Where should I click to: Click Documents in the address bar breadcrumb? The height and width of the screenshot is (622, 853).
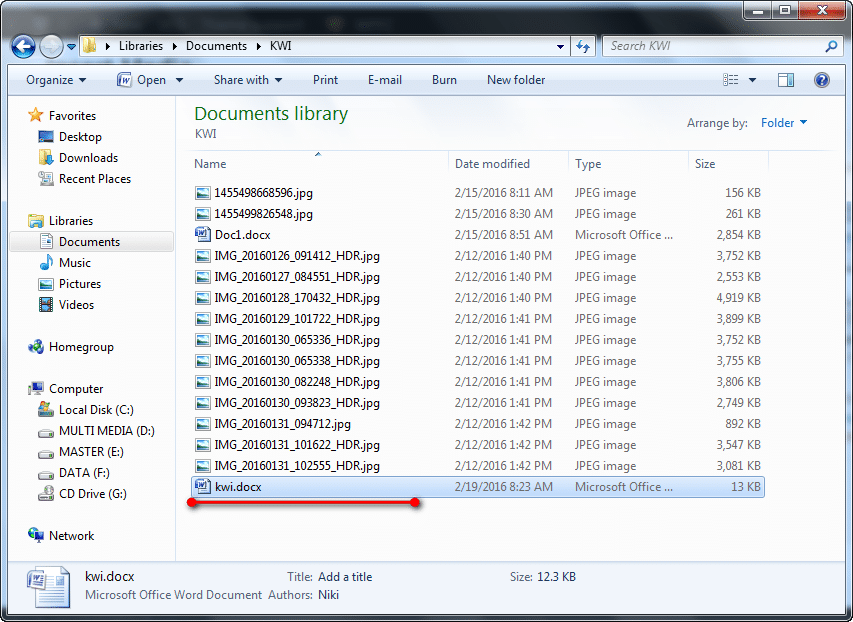click(217, 46)
